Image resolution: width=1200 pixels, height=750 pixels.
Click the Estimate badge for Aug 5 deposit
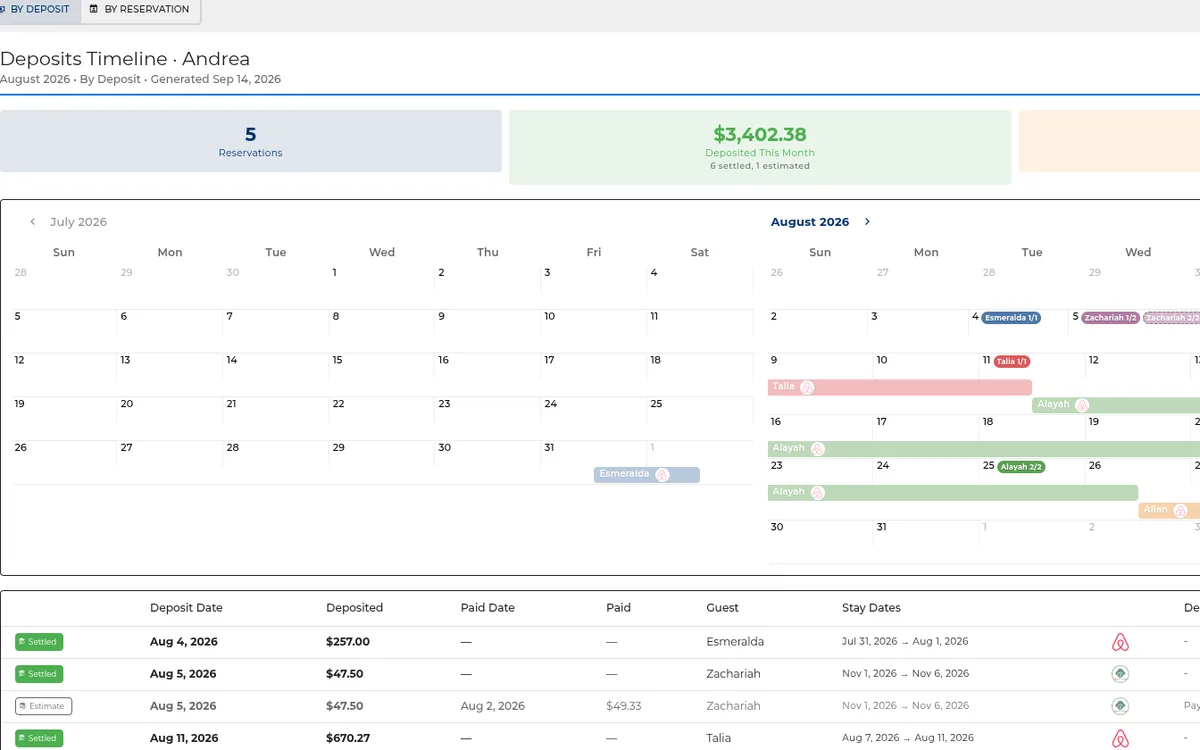coord(44,706)
